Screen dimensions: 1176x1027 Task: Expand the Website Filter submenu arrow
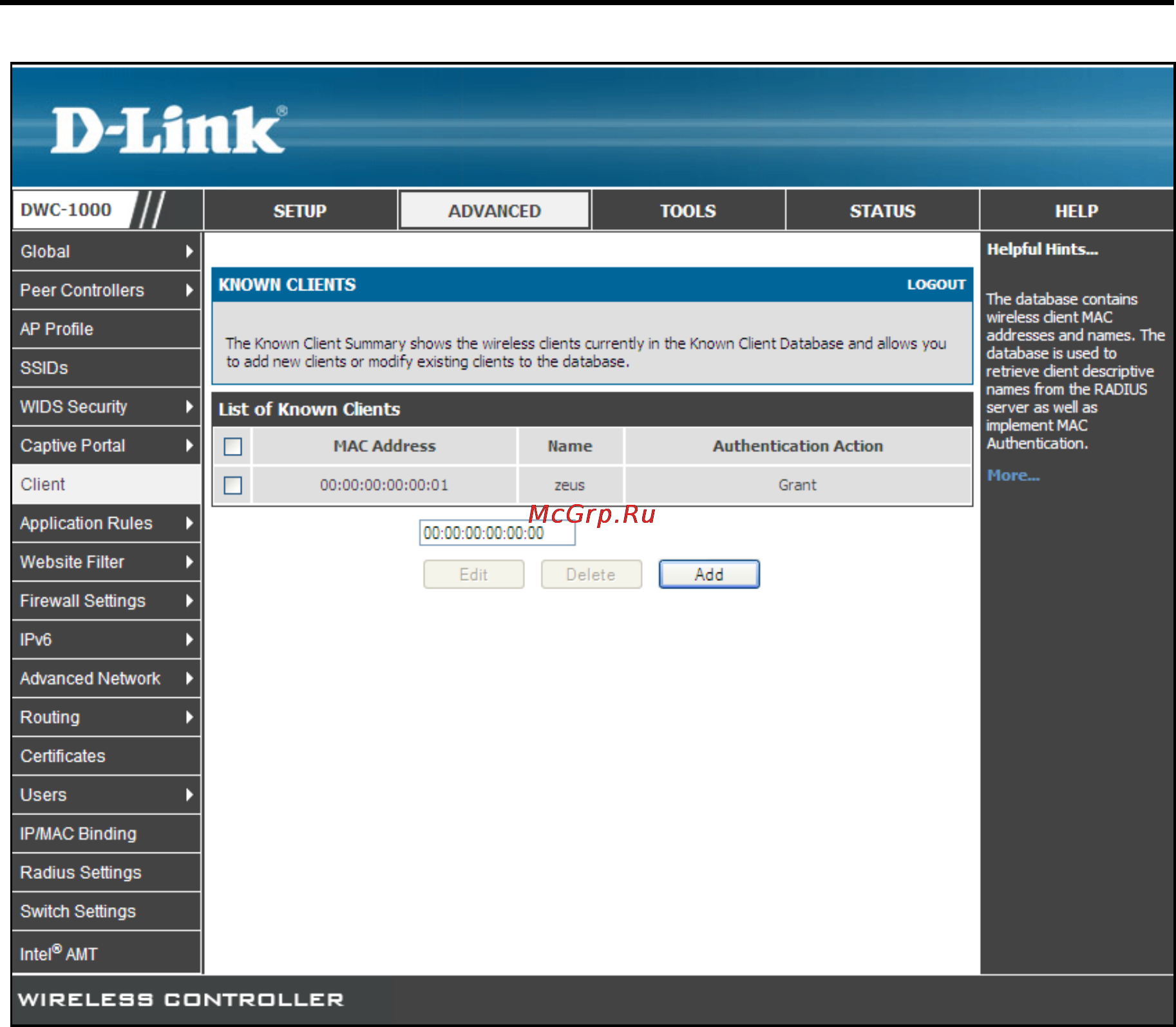189,562
